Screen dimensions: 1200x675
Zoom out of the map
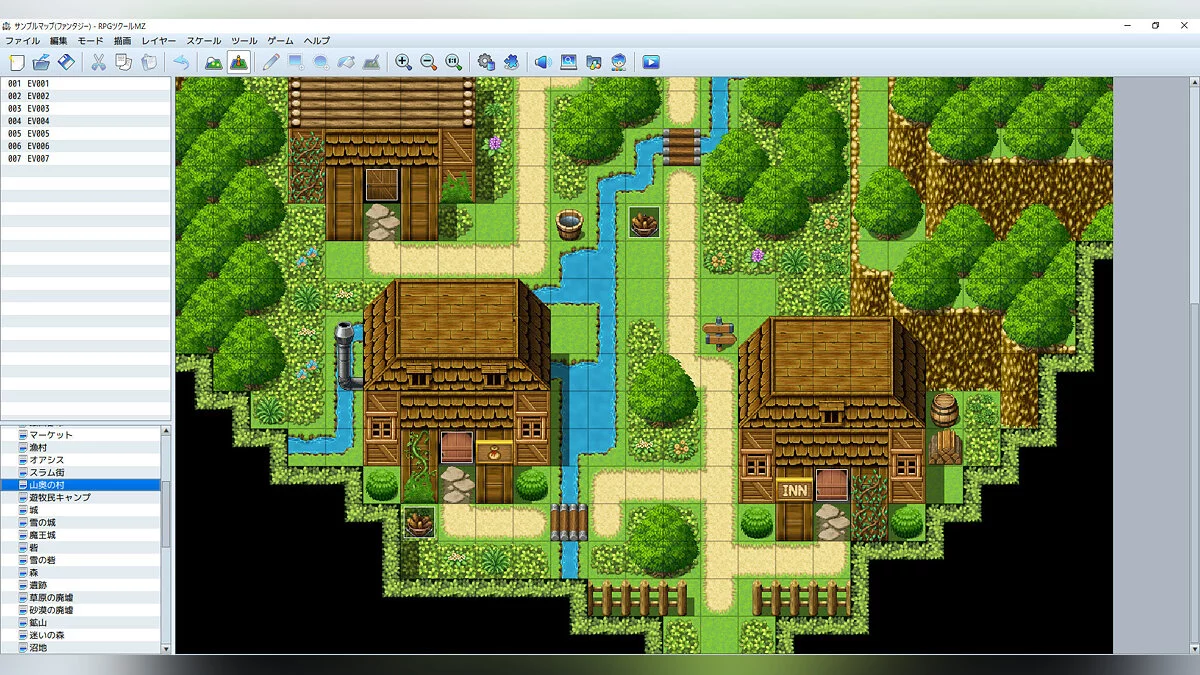428,62
